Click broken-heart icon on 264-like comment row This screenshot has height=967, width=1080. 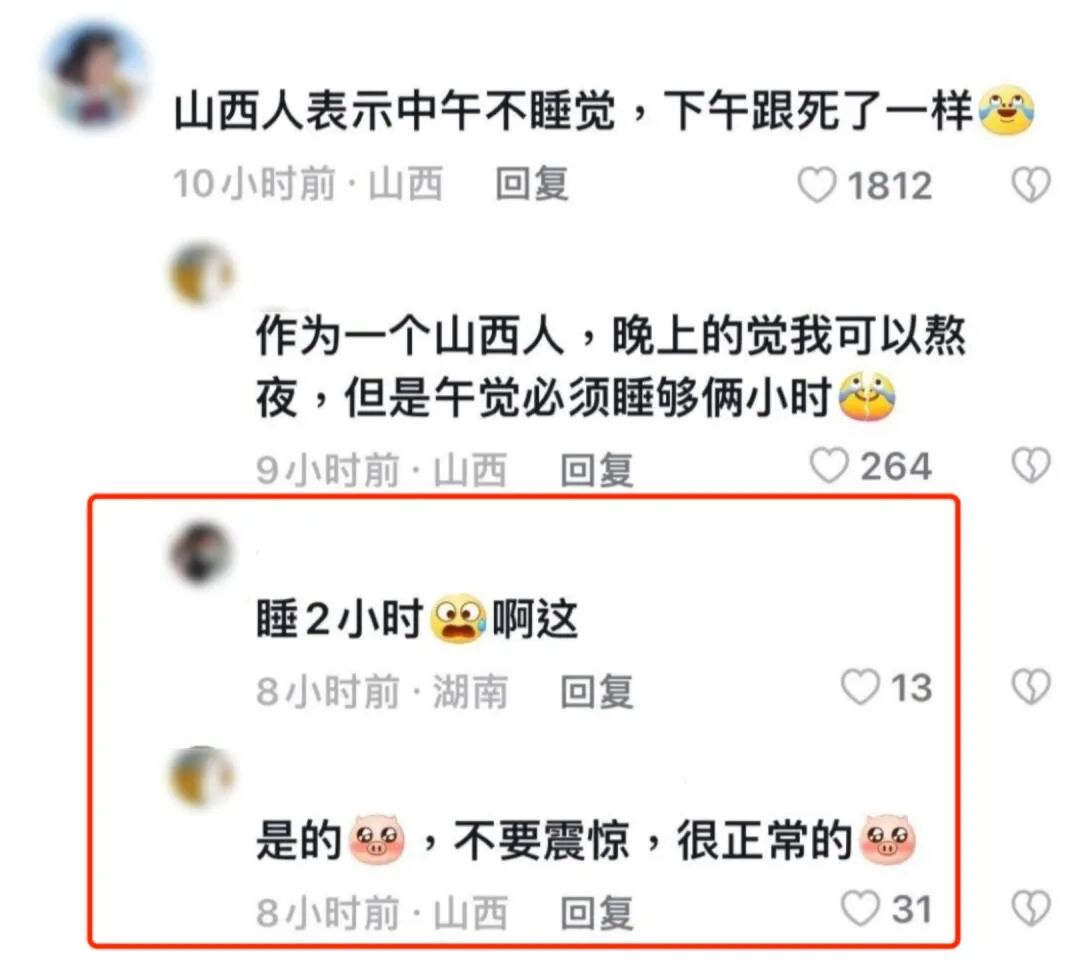(x=1031, y=466)
